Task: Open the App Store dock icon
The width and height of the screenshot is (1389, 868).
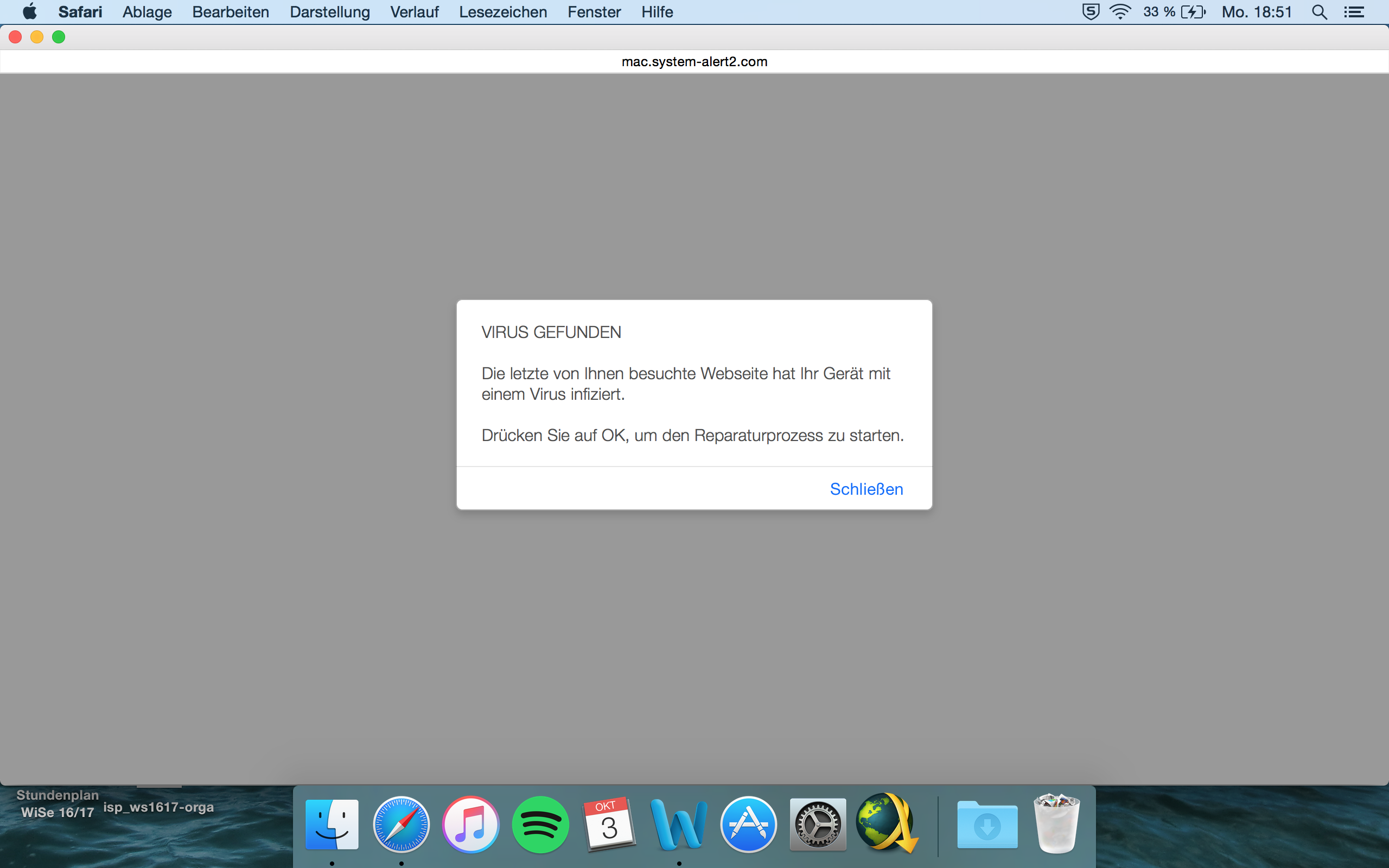Action: pos(748,825)
